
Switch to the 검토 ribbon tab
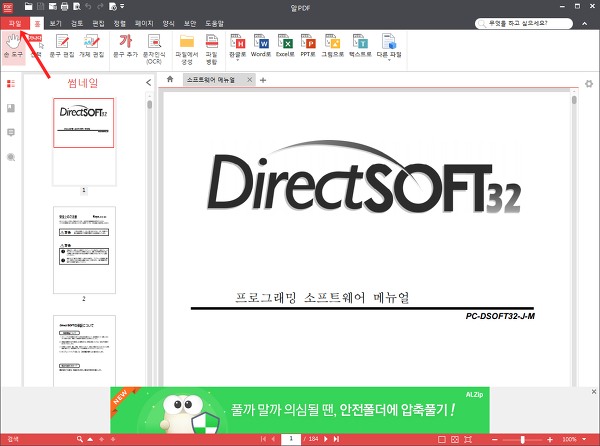coord(77,23)
